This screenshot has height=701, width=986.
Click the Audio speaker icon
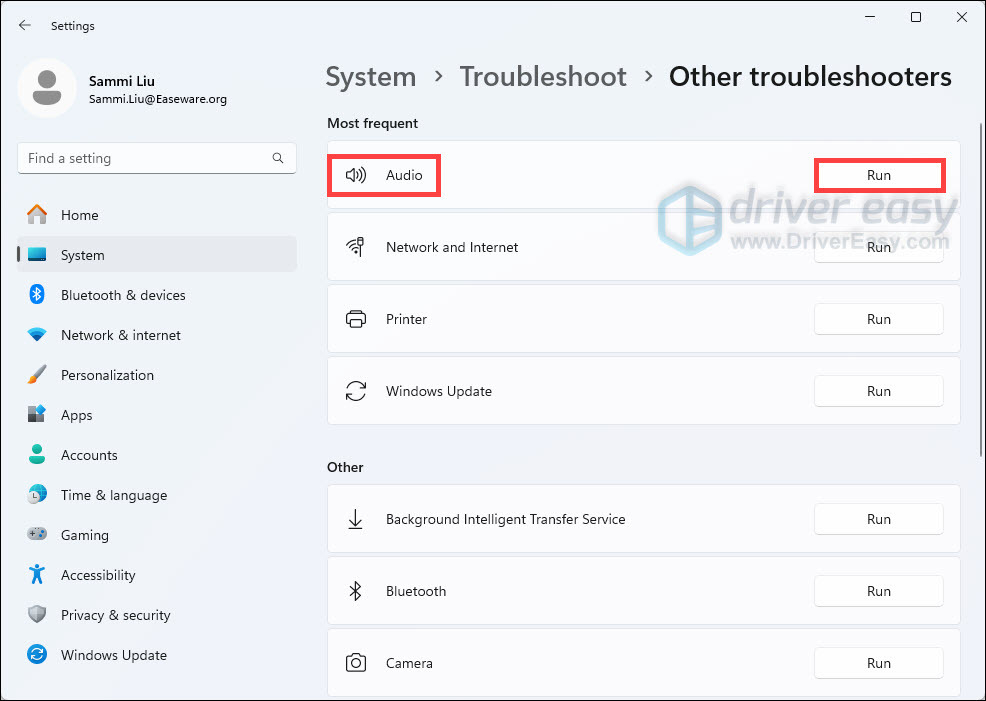355,175
